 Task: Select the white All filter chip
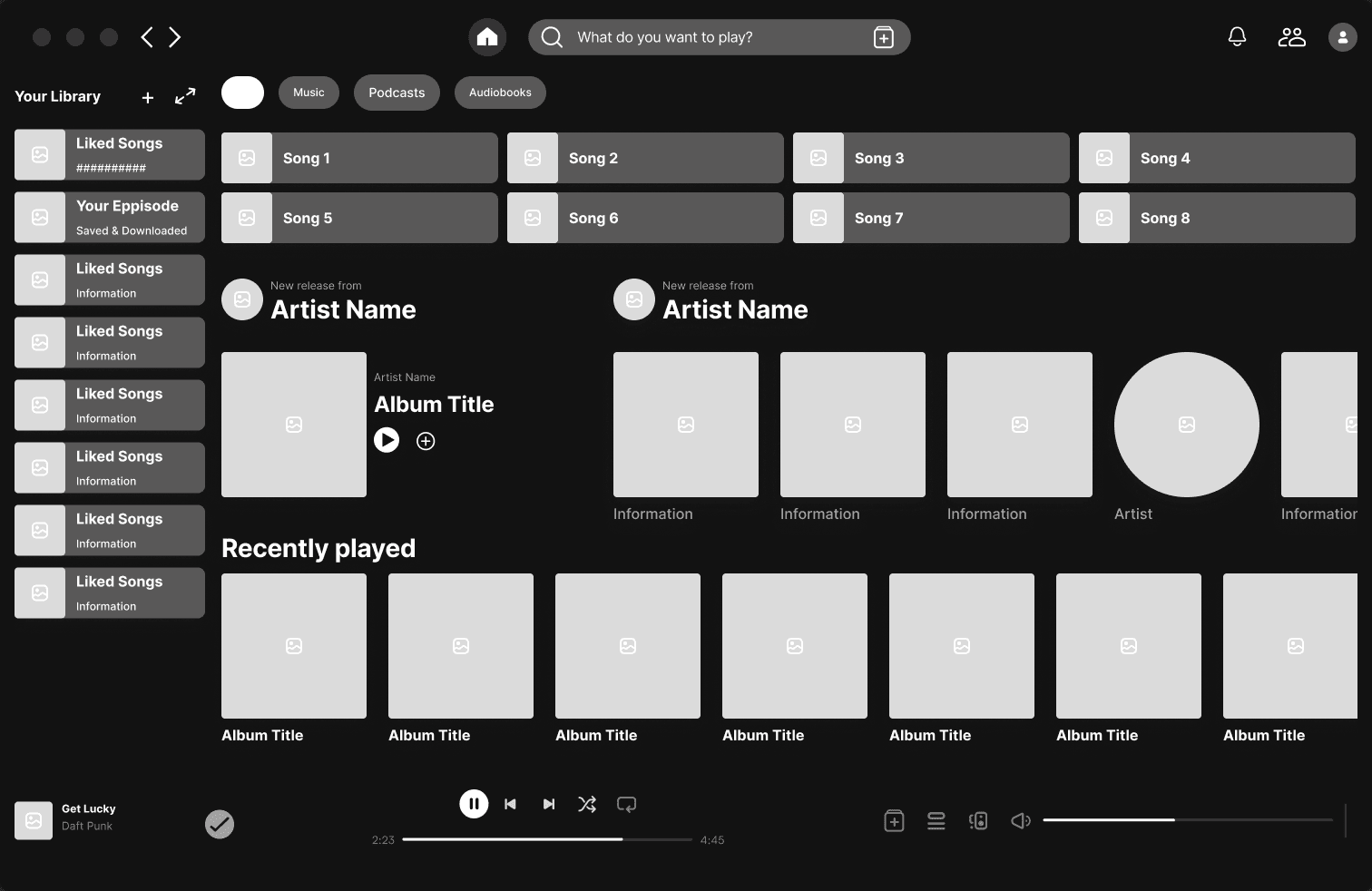tap(242, 93)
